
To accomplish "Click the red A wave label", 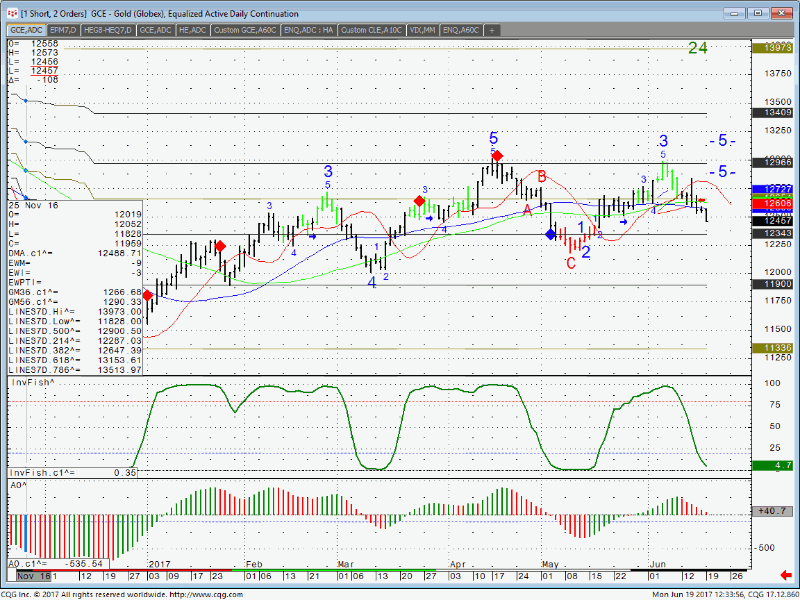I will (x=528, y=210).
